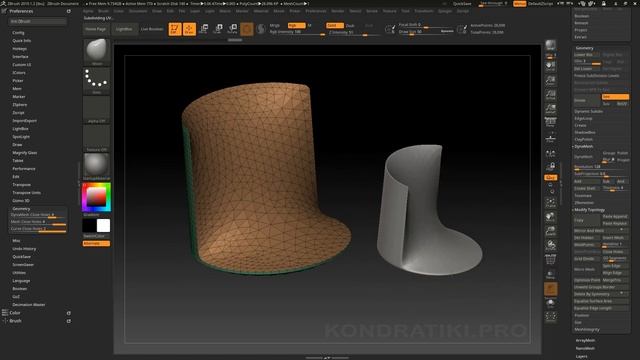Open the Material menu

pyautogui.click(x=261, y=11)
